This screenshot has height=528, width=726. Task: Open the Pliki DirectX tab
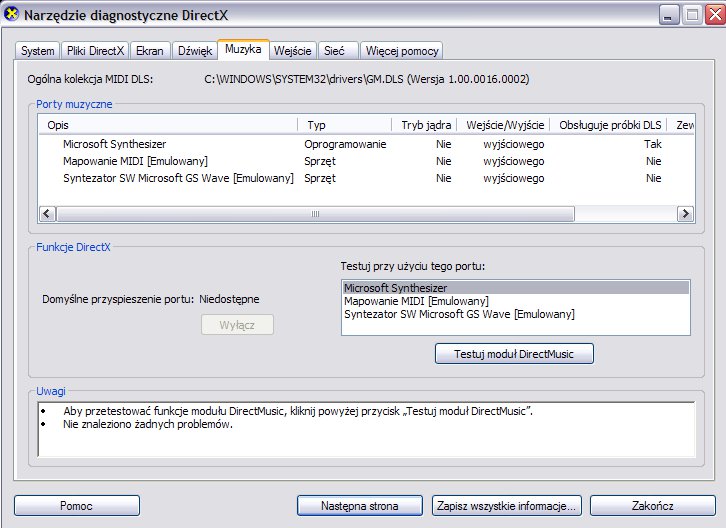point(95,51)
